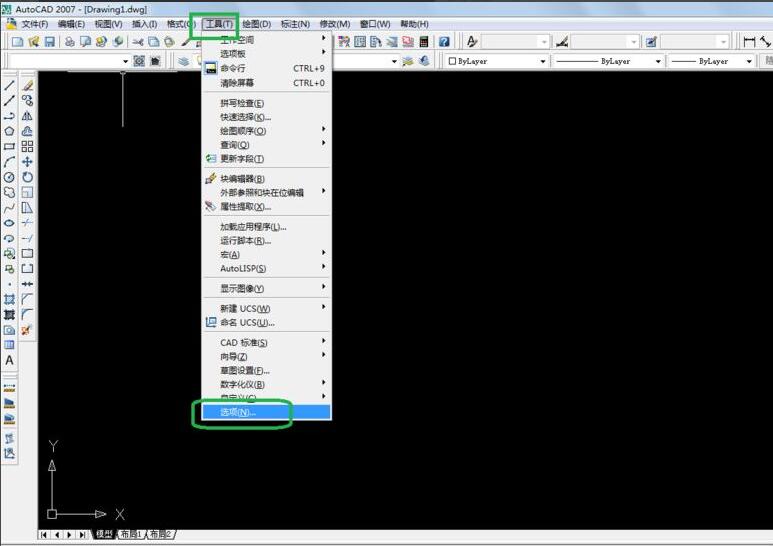
Task: Choose 命令行 CTRL+9 entry
Action: click(x=267, y=68)
